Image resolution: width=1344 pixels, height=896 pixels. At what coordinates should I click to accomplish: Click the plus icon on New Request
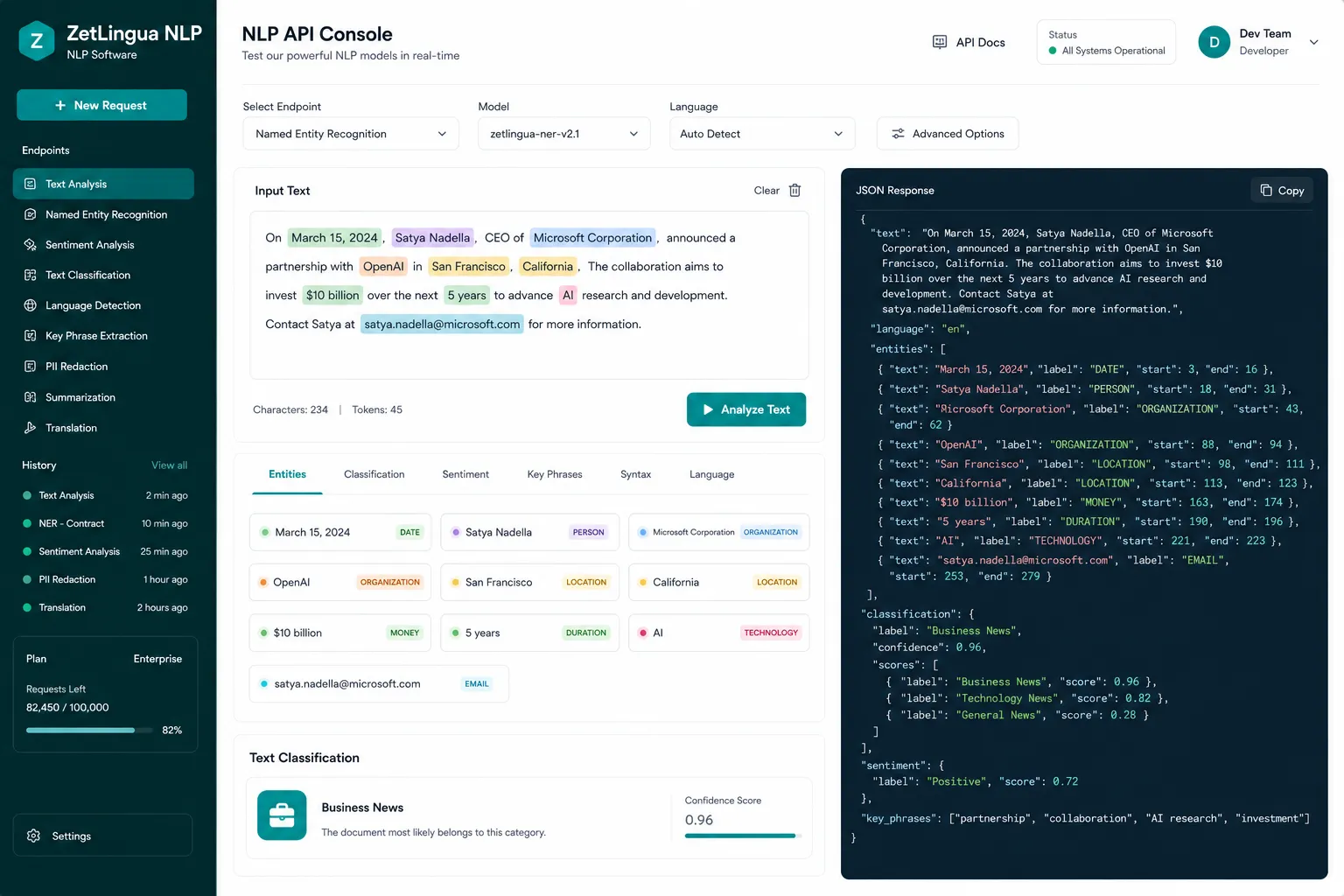click(60, 105)
